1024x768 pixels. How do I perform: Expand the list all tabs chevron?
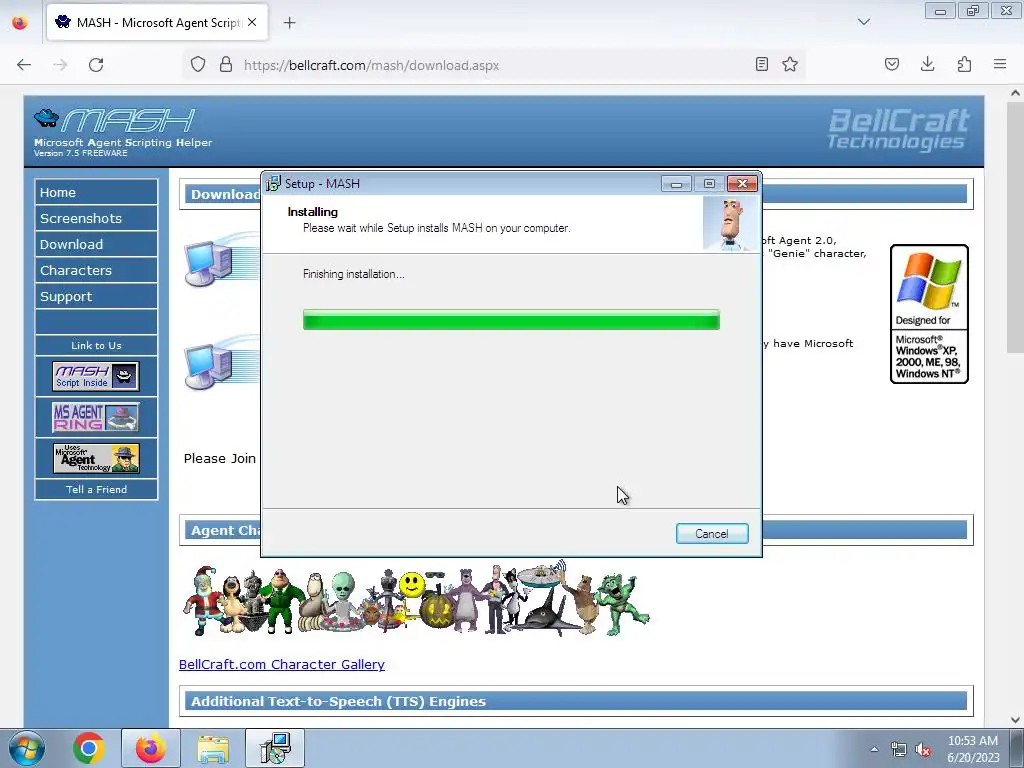864,22
